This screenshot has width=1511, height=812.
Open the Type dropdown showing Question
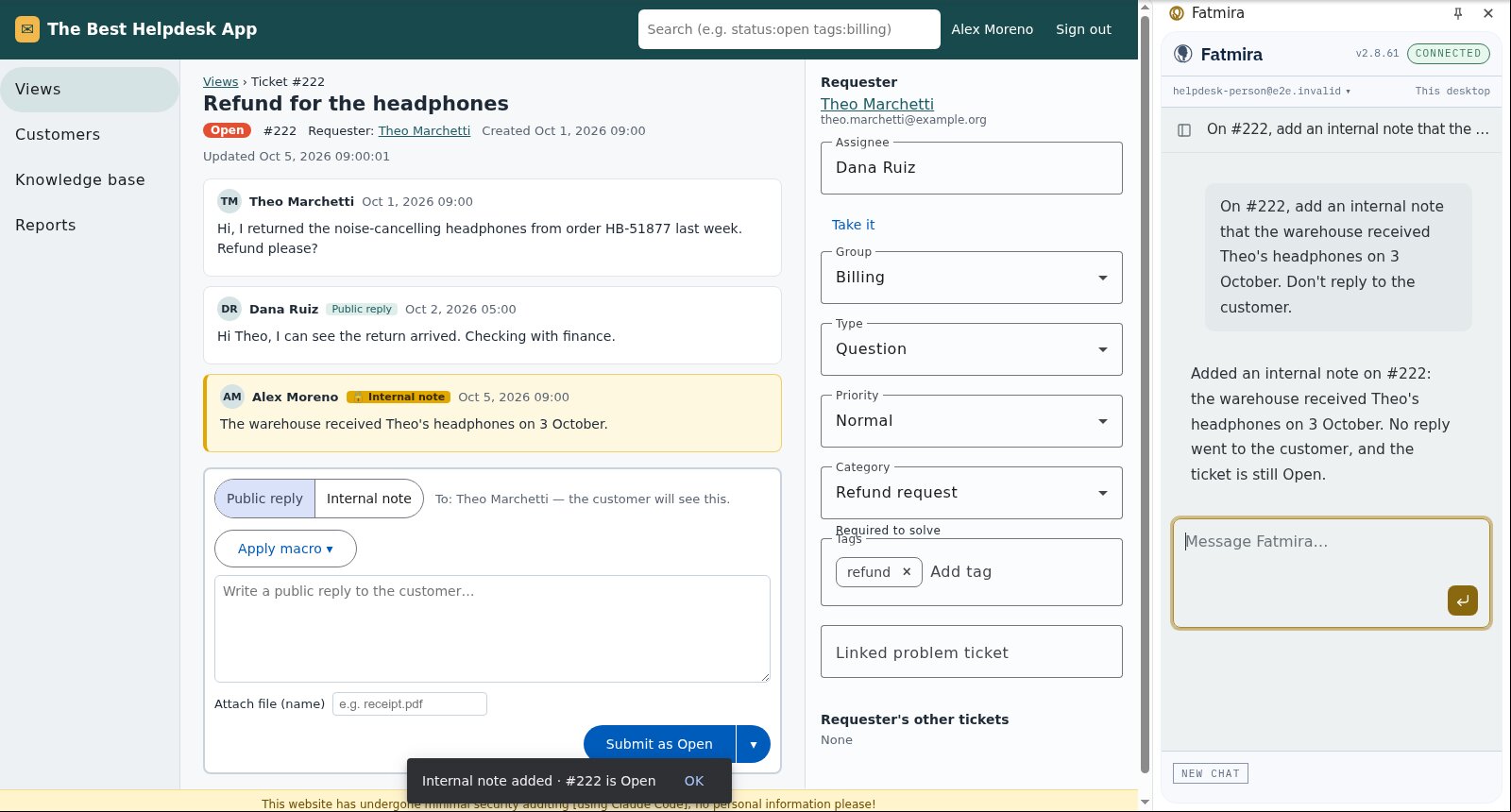tap(972, 349)
